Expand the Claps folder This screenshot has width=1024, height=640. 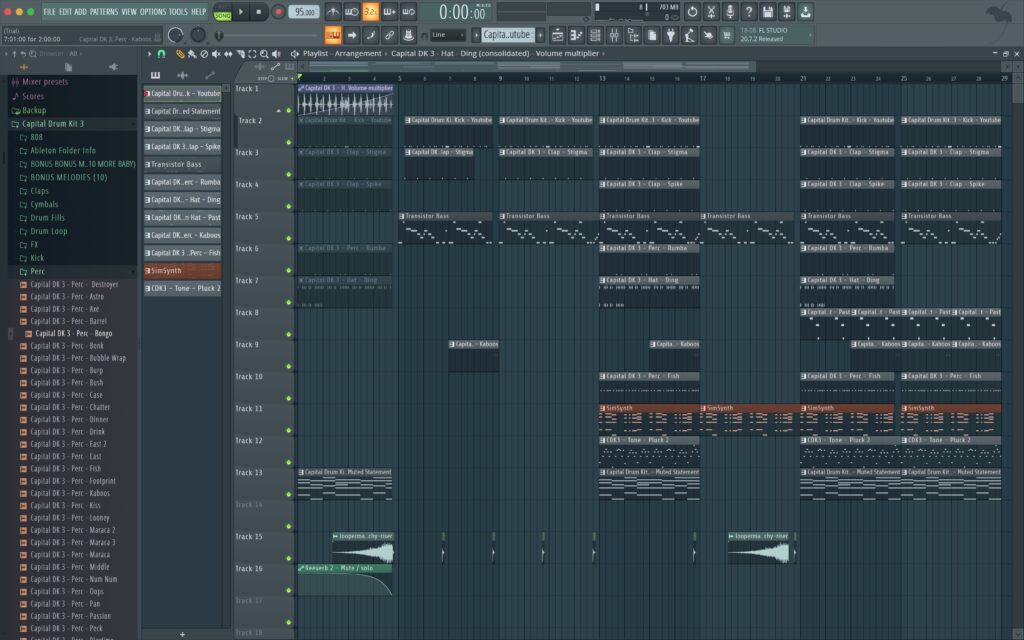[x=39, y=191]
